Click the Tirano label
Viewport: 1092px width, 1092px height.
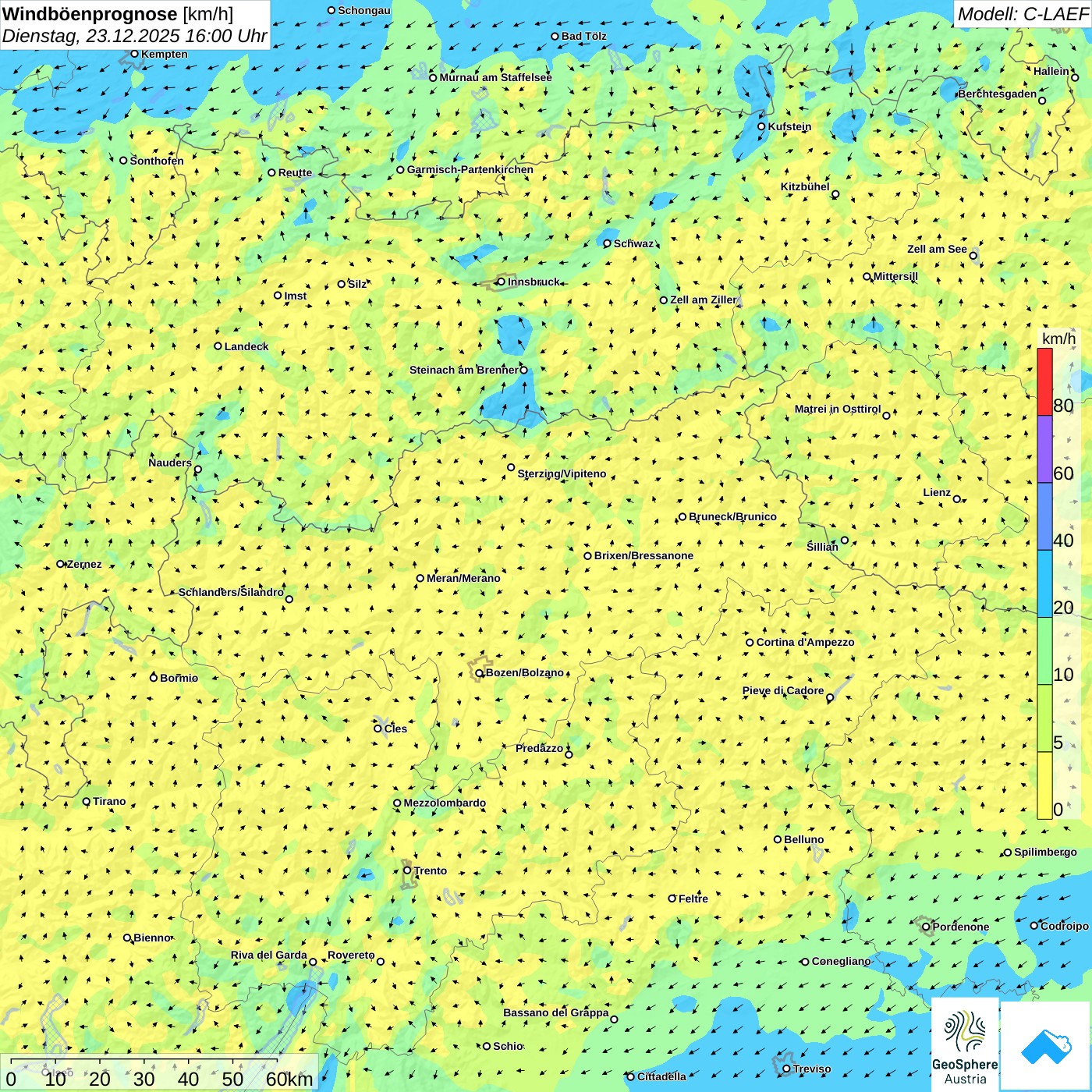[x=109, y=801]
